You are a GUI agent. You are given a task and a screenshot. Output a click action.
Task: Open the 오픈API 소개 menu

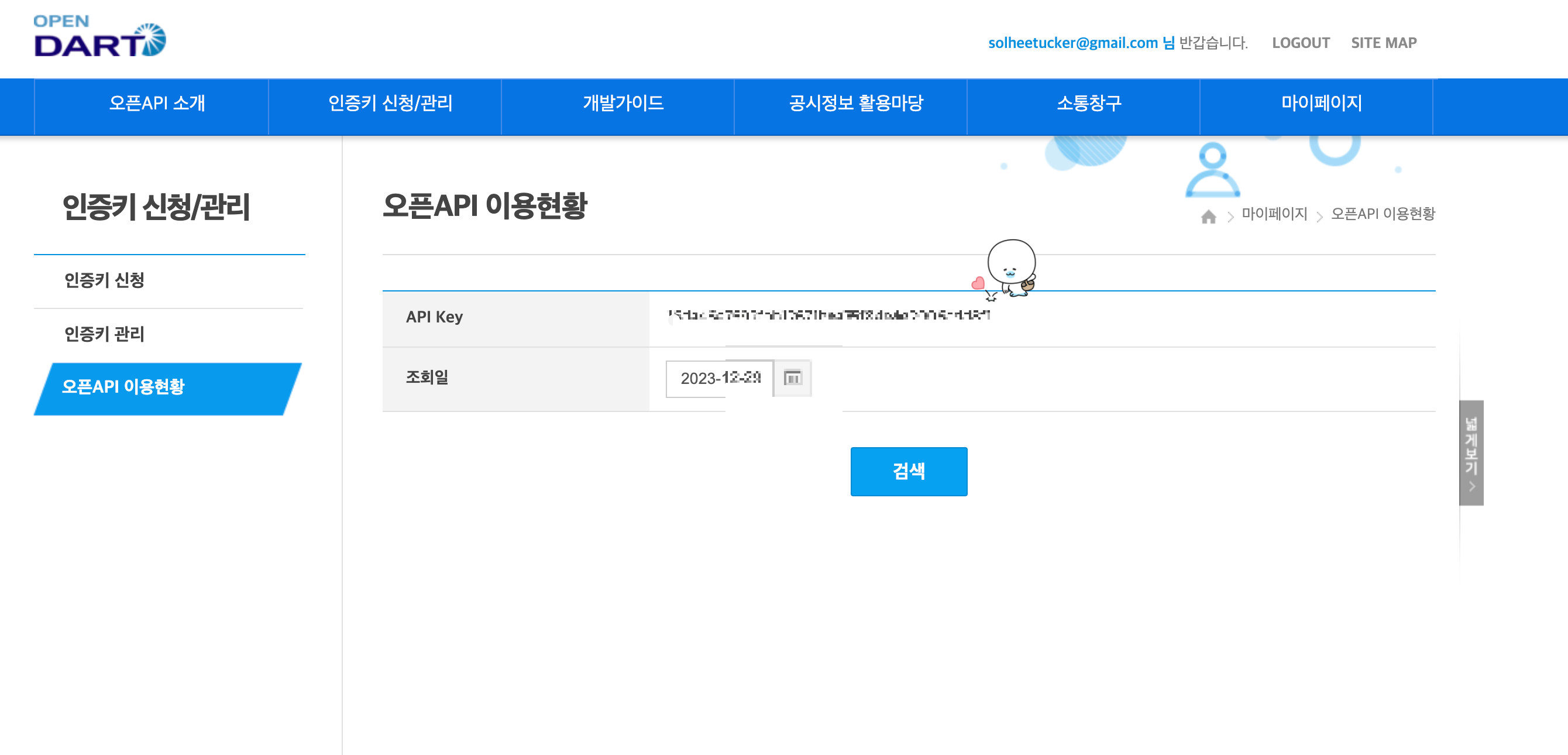click(157, 103)
